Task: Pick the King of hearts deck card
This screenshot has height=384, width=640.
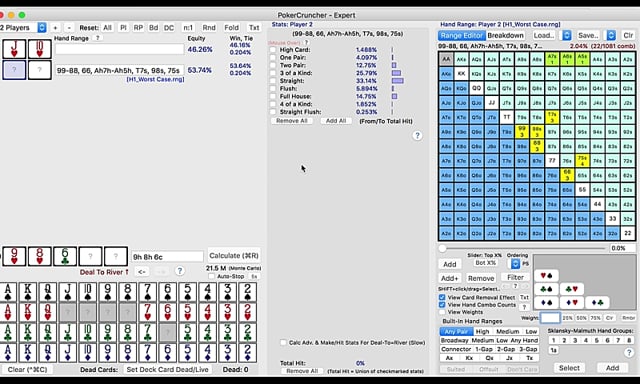Action: point(28,312)
